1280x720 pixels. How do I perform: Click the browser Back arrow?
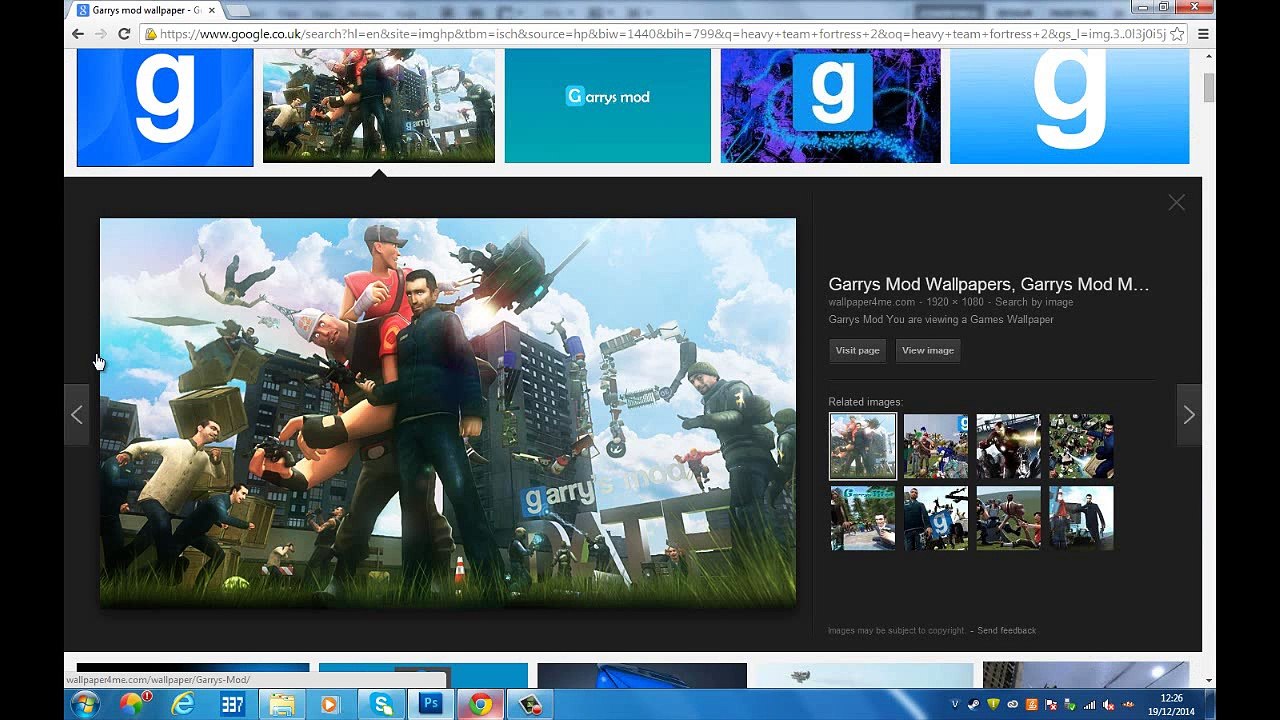point(78,33)
